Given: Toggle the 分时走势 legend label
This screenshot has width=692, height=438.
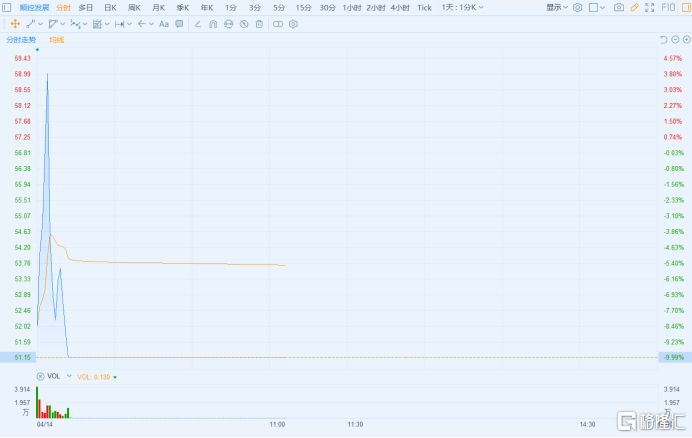Looking at the screenshot, I should [21, 40].
